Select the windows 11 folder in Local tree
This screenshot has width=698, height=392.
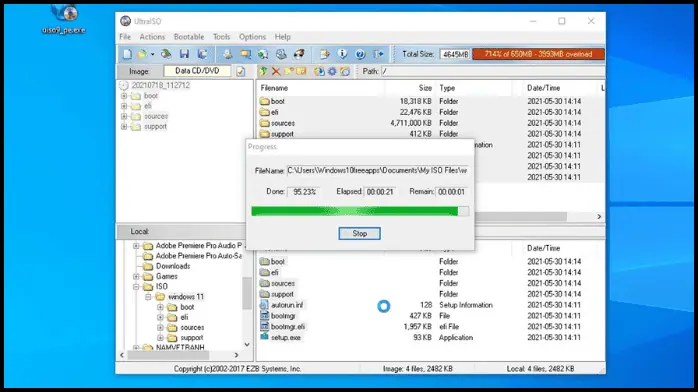coord(186,297)
